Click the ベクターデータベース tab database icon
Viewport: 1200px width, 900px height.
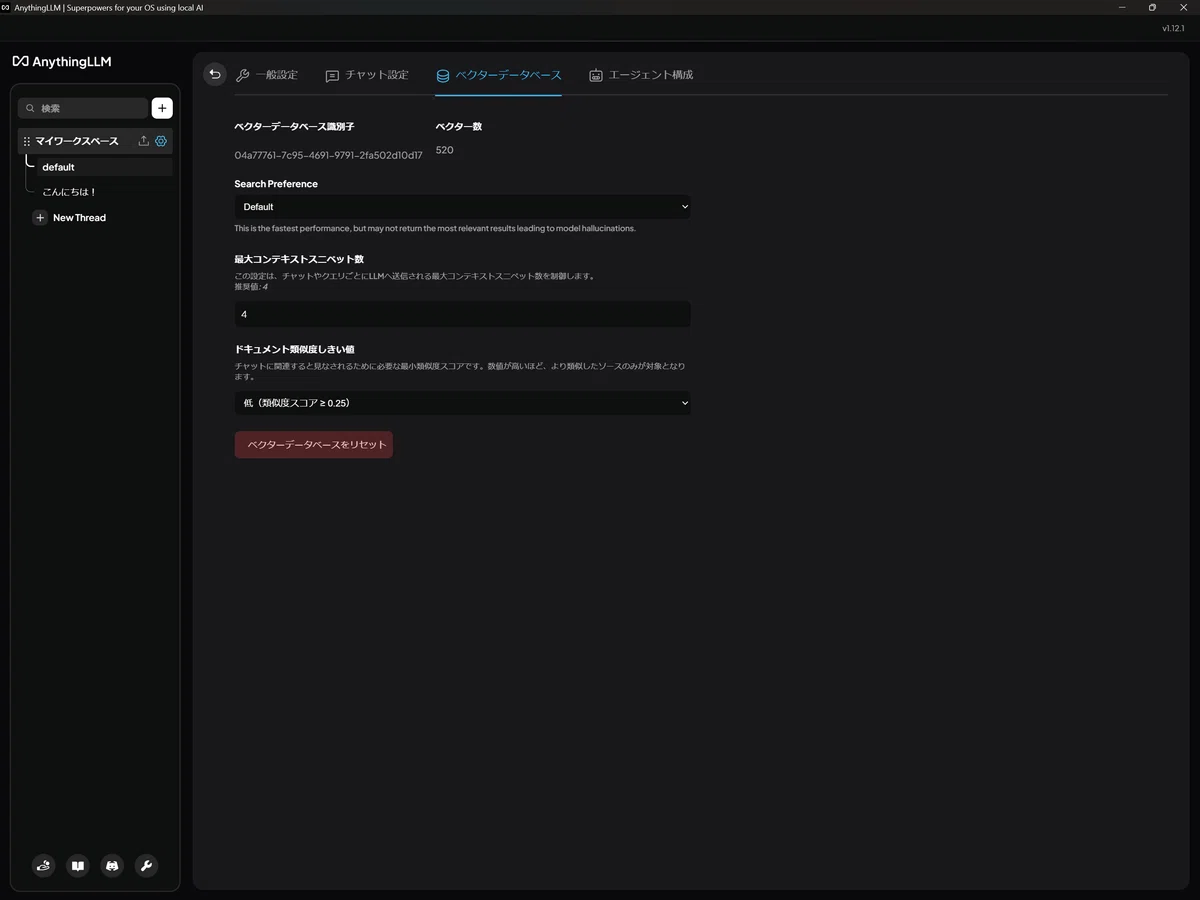[443, 76]
